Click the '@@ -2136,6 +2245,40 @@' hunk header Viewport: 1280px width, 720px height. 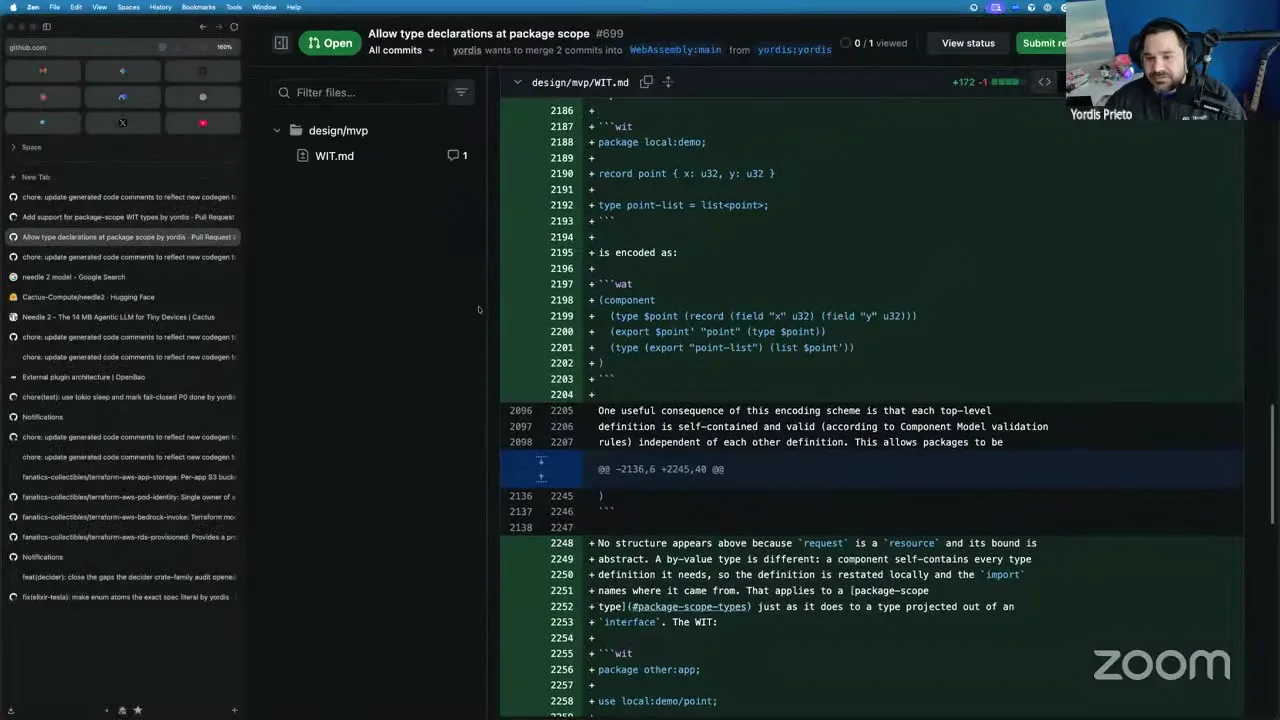661,469
